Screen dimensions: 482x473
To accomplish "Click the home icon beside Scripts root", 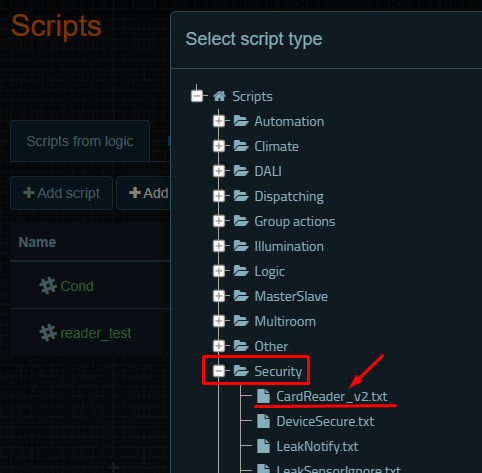I will (x=219, y=96).
